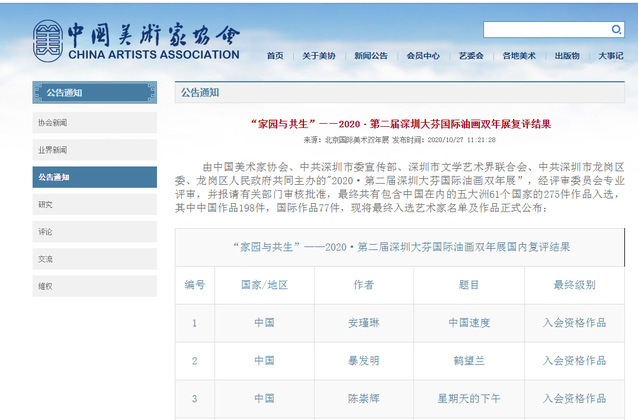Screen dimensions: 638x420
Task: Click the 公告通知 content panel heading
Action: [200, 92]
